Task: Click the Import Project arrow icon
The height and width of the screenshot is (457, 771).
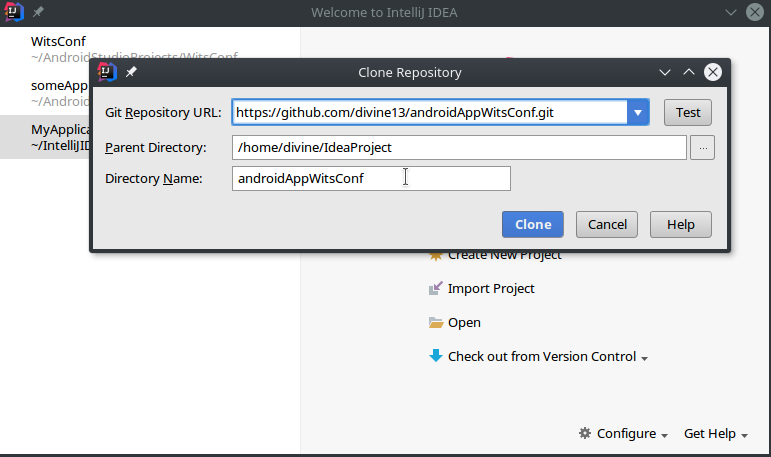Action: coord(436,288)
